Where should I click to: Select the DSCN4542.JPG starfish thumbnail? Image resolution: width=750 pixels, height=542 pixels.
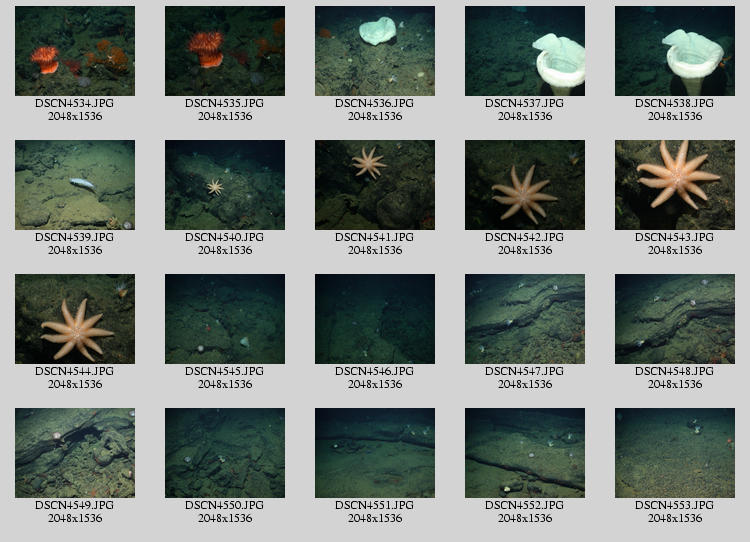[x=525, y=185]
